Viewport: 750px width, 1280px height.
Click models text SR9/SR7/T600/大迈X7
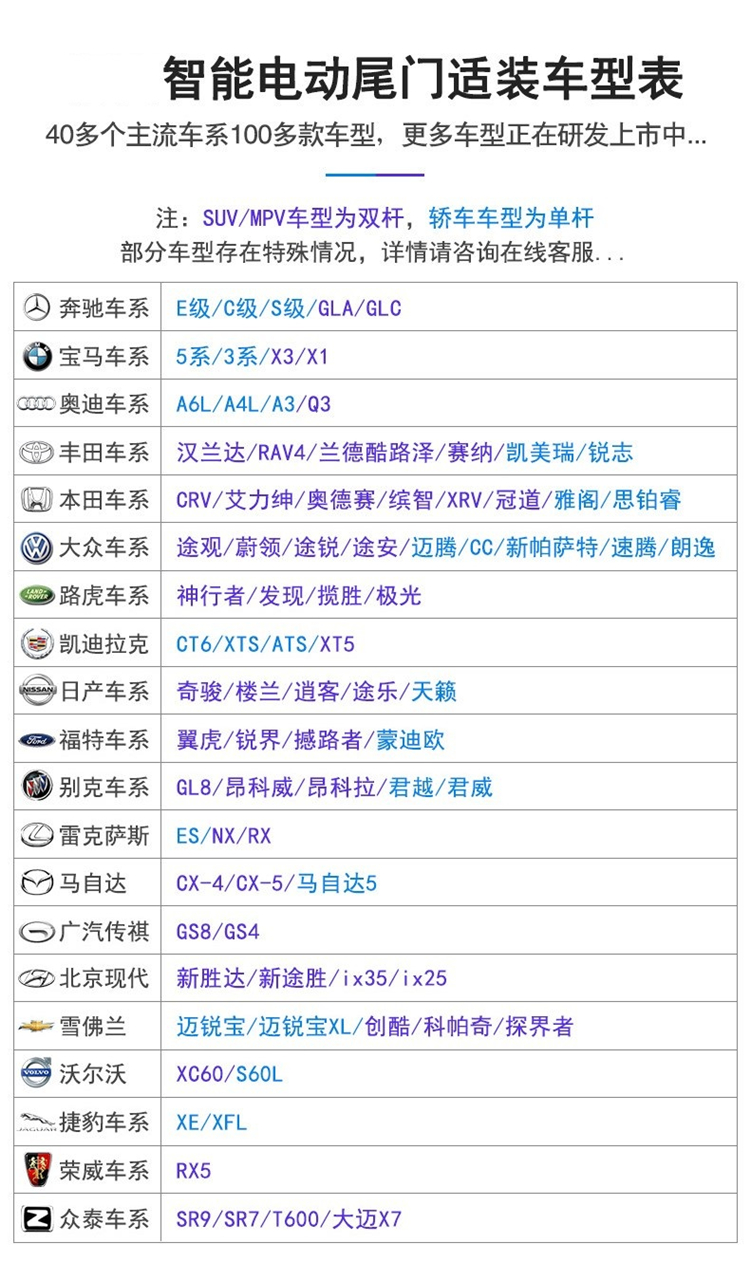point(289,1219)
